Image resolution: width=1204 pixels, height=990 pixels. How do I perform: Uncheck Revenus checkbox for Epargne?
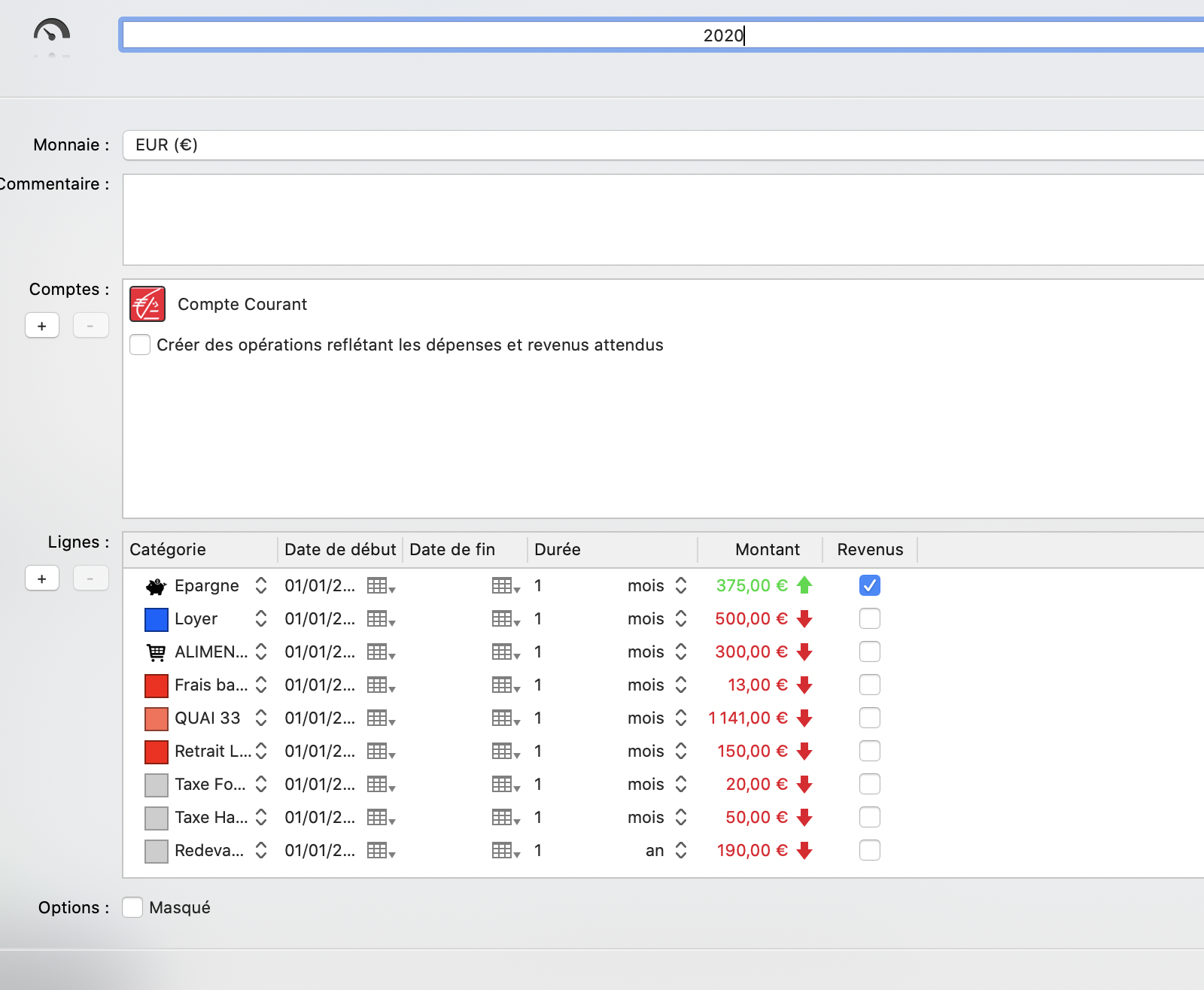(x=870, y=585)
